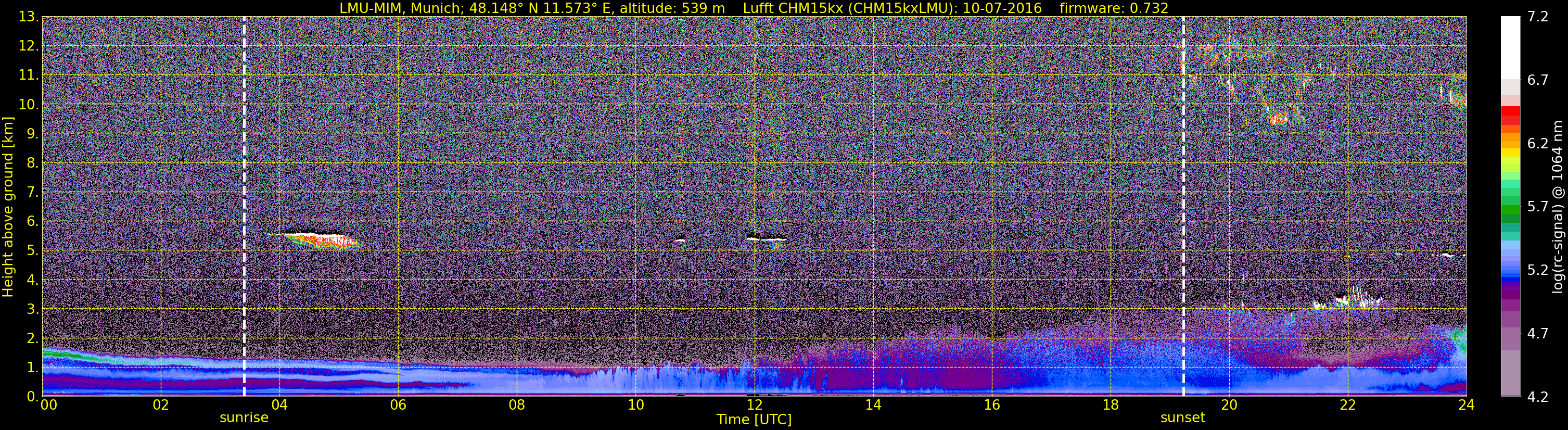The image size is (1568, 430).
Task: Click the 'Time [UTC]' axis label
Action: click(754, 420)
